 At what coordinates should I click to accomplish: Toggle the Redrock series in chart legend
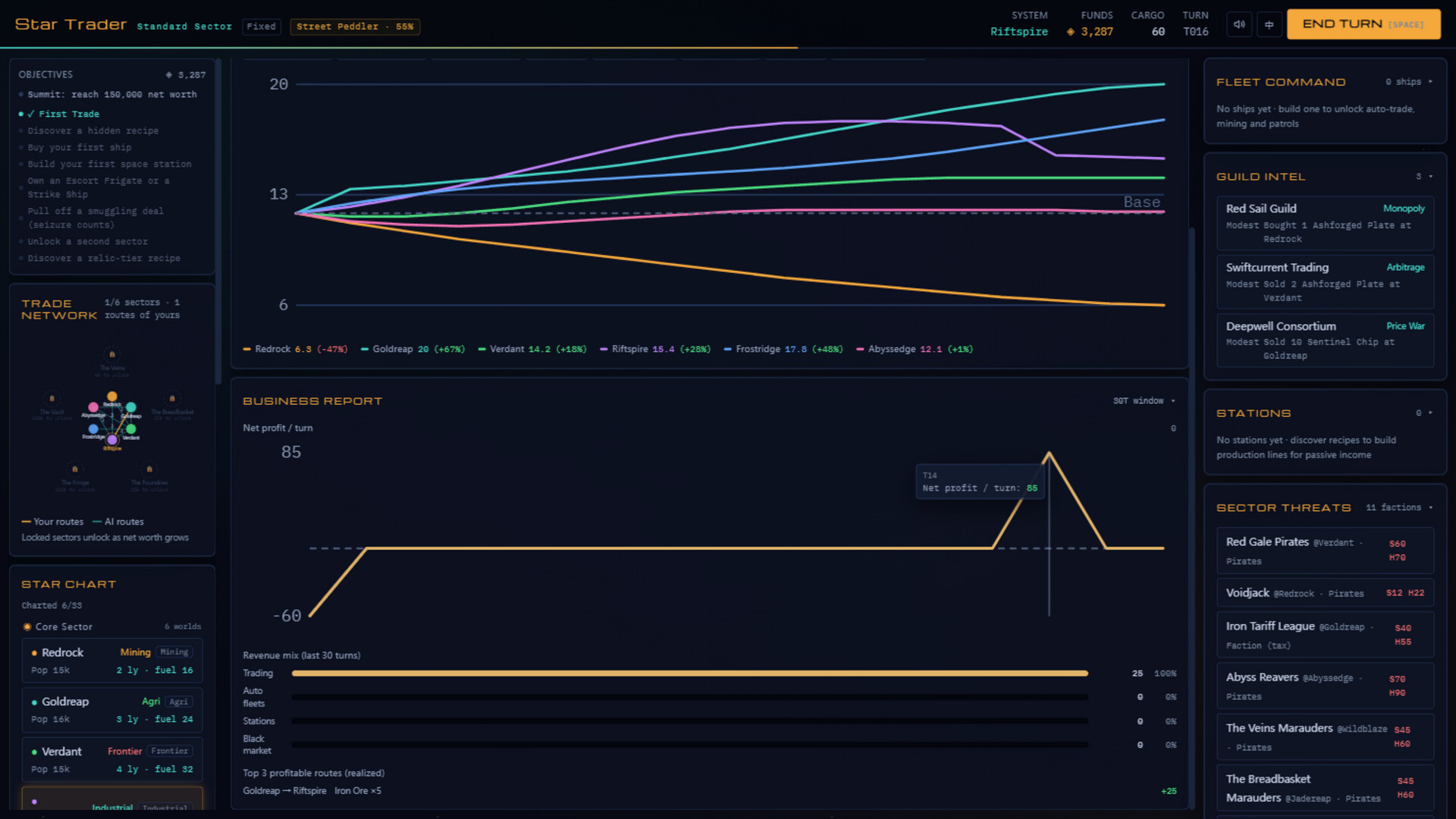[x=295, y=349]
